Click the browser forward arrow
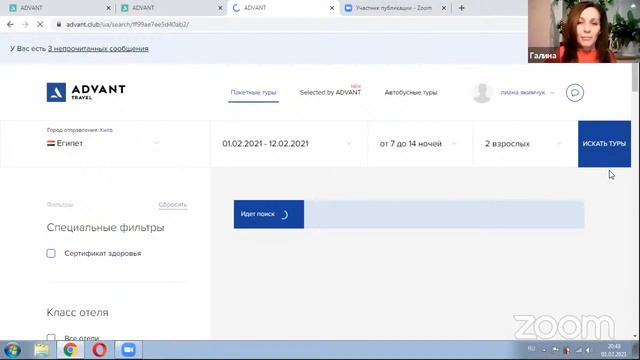Screen dimensions: 640x360 25,24
